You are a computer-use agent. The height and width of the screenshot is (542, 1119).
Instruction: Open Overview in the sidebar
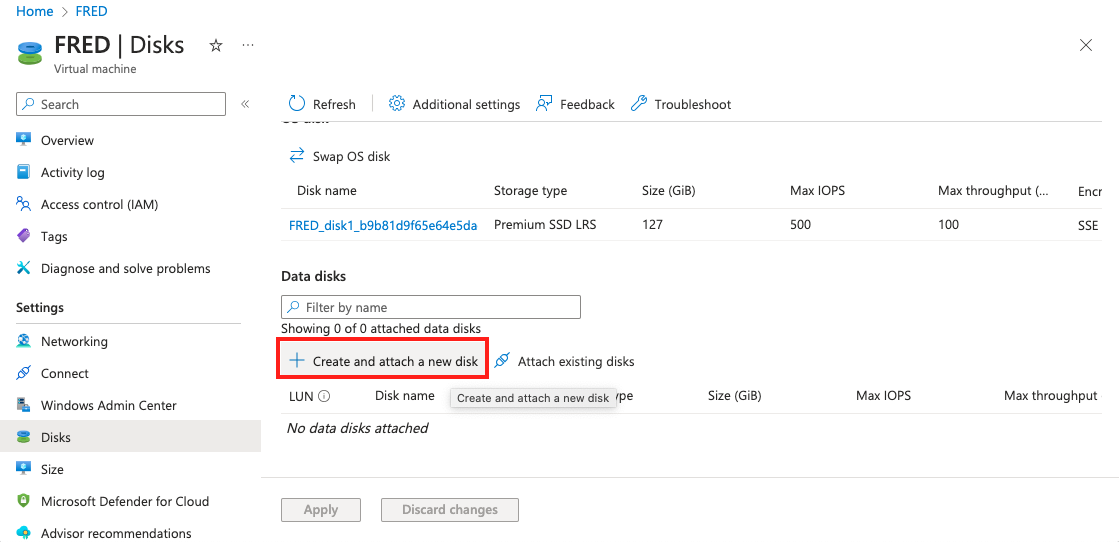67,140
